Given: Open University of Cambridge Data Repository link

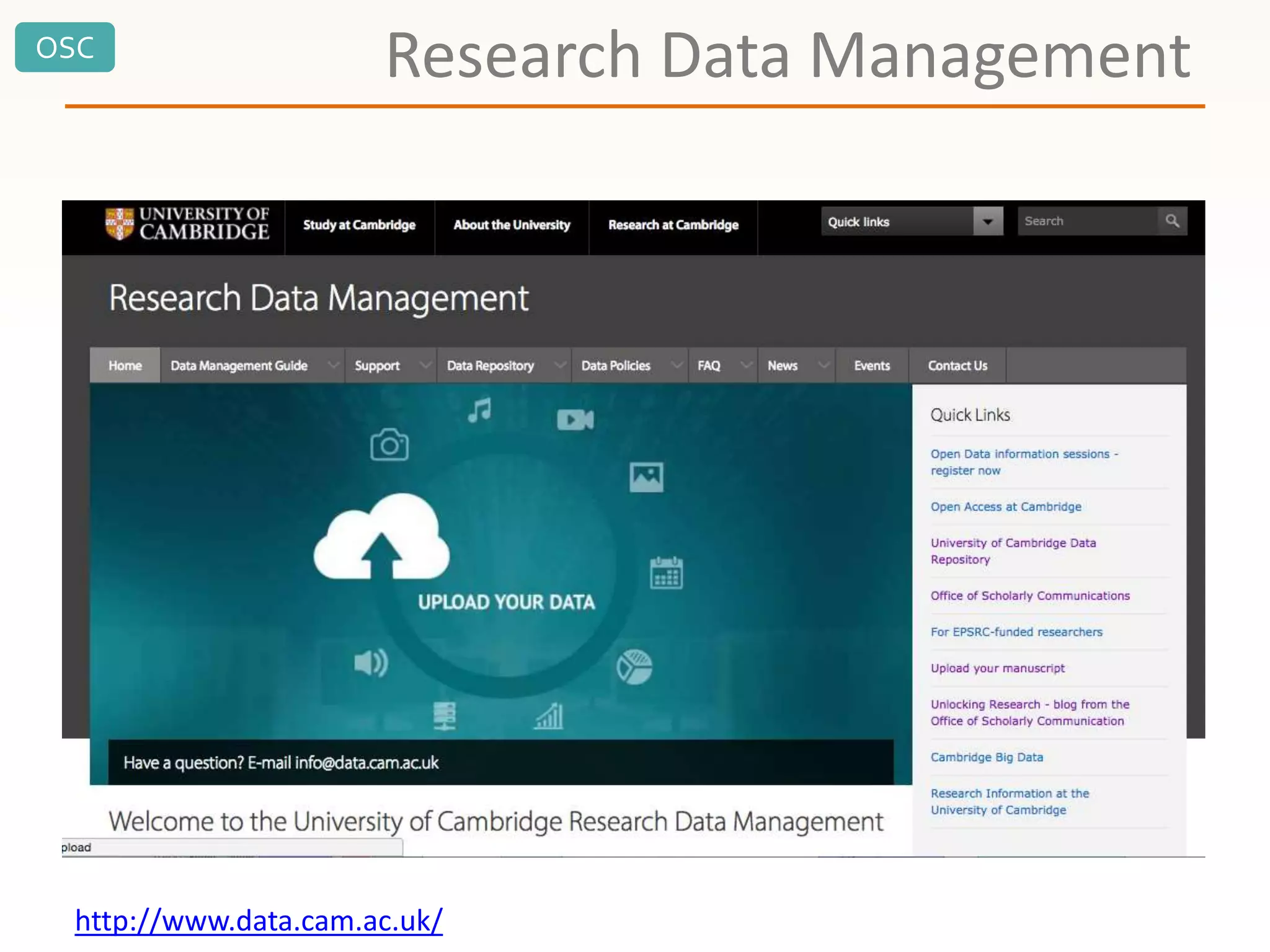Looking at the screenshot, I should coord(1013,551).
